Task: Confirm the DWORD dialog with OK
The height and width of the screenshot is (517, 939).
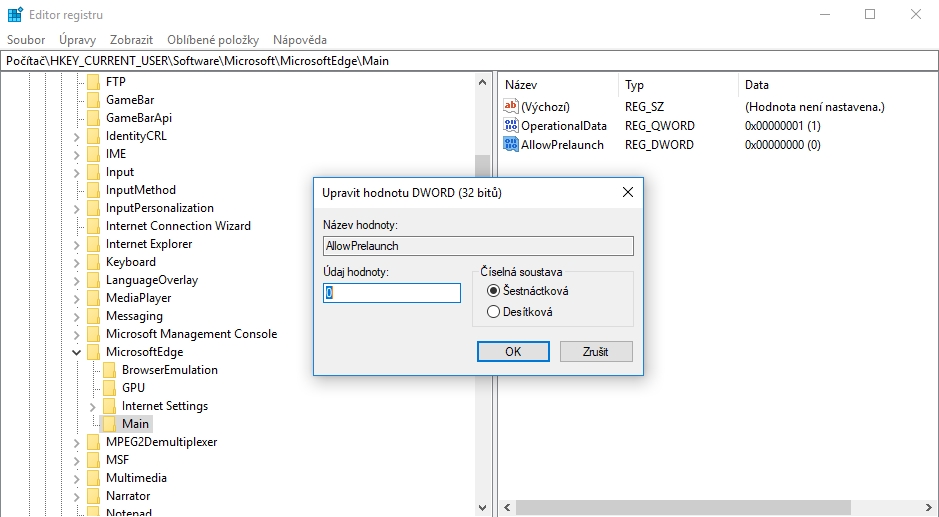Action: pos(513,352)
